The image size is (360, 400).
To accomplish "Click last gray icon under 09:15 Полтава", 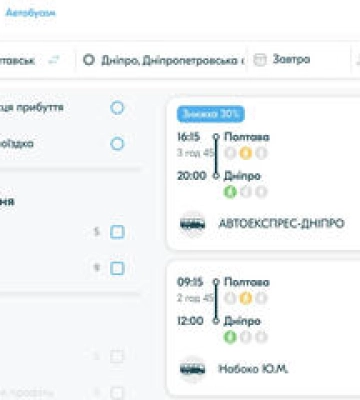I will point(261,298).
